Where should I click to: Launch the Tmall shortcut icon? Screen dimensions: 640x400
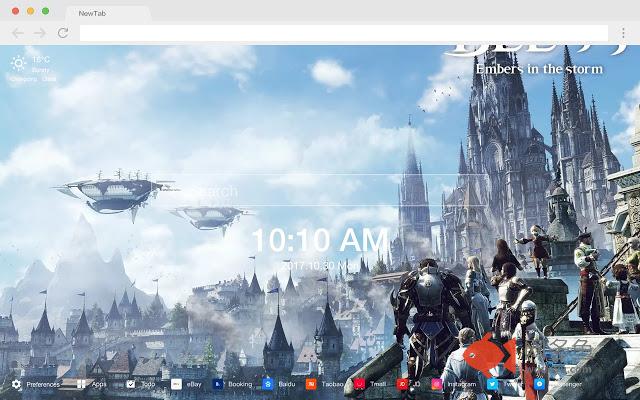coord(359,384)
